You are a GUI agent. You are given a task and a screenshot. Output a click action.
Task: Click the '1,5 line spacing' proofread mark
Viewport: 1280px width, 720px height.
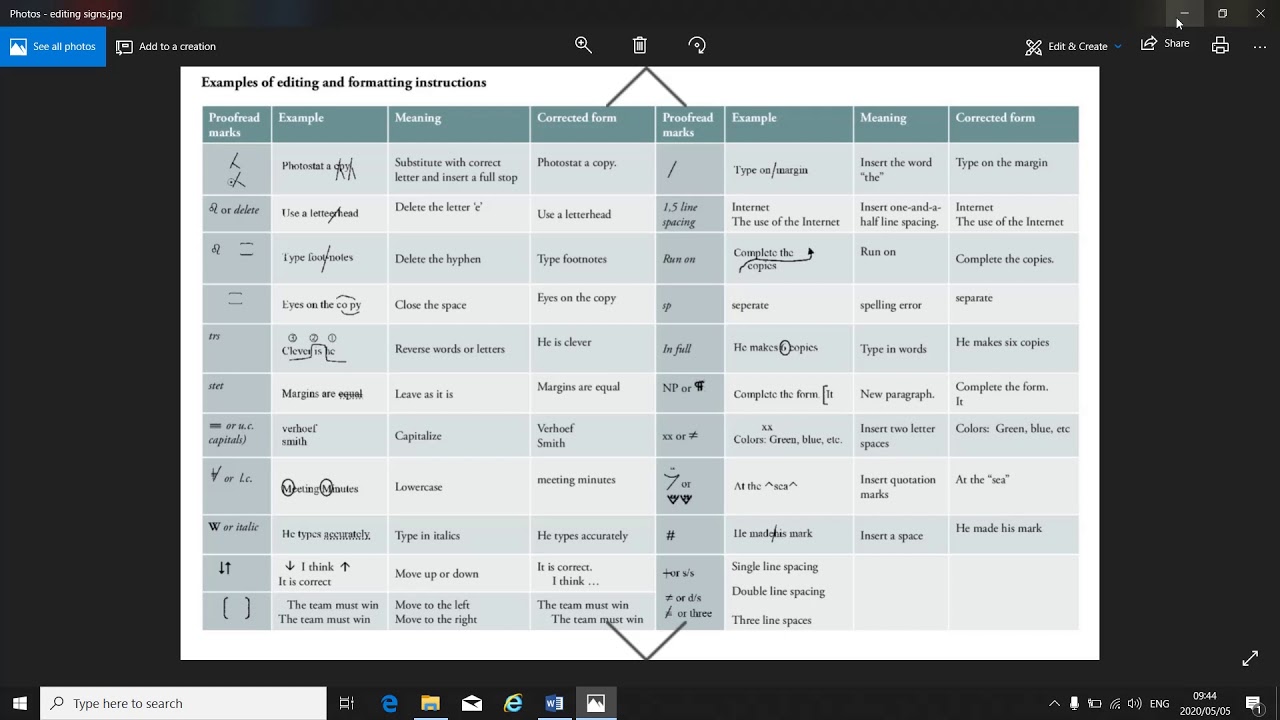coord(680,215)
